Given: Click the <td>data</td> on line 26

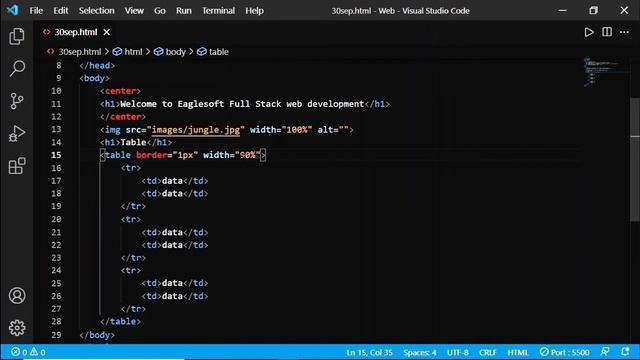Looking at the screenshot, I should click(x=175, y=296).
